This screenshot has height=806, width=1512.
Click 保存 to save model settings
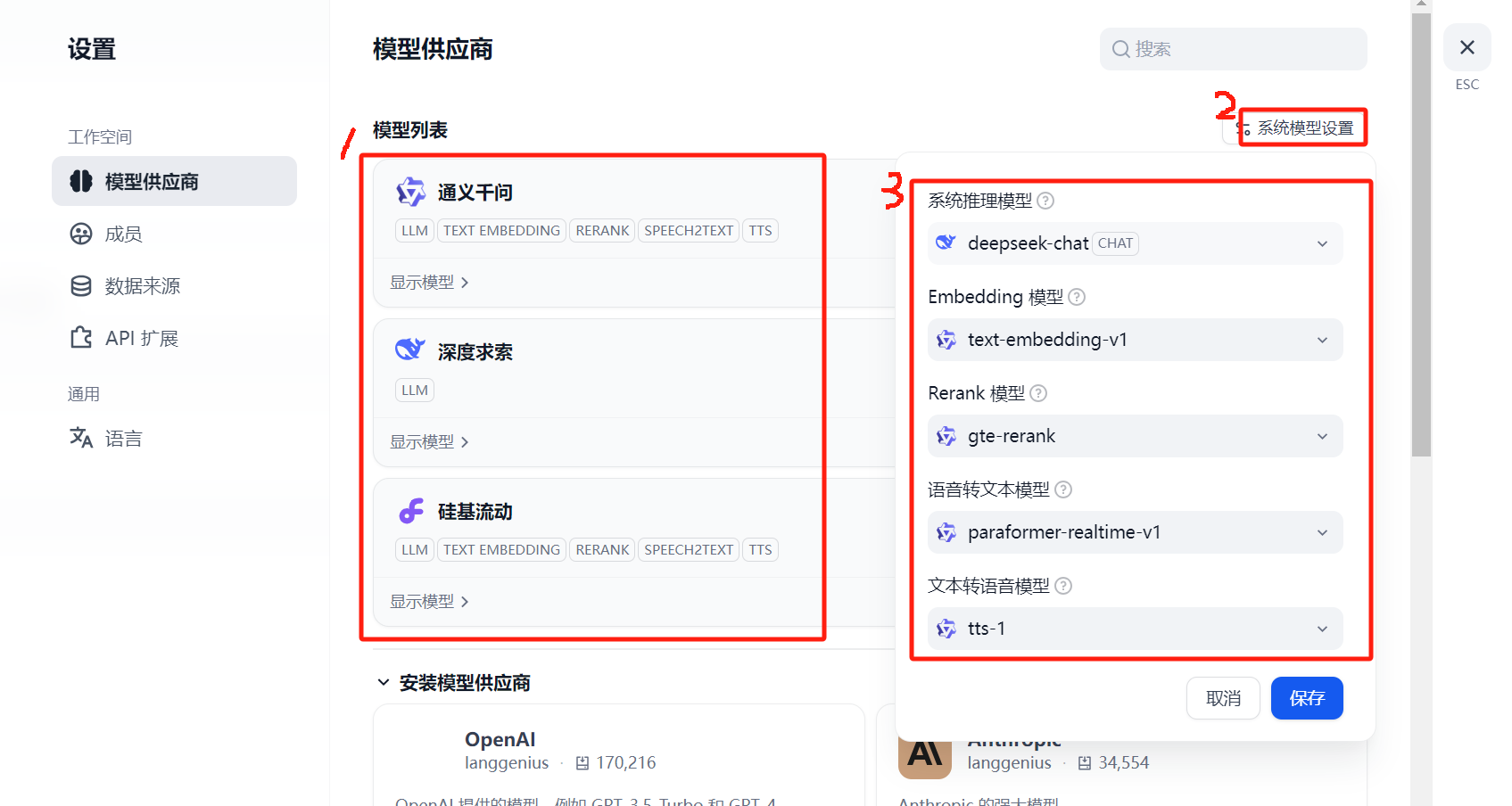(x=1307, y=698)
